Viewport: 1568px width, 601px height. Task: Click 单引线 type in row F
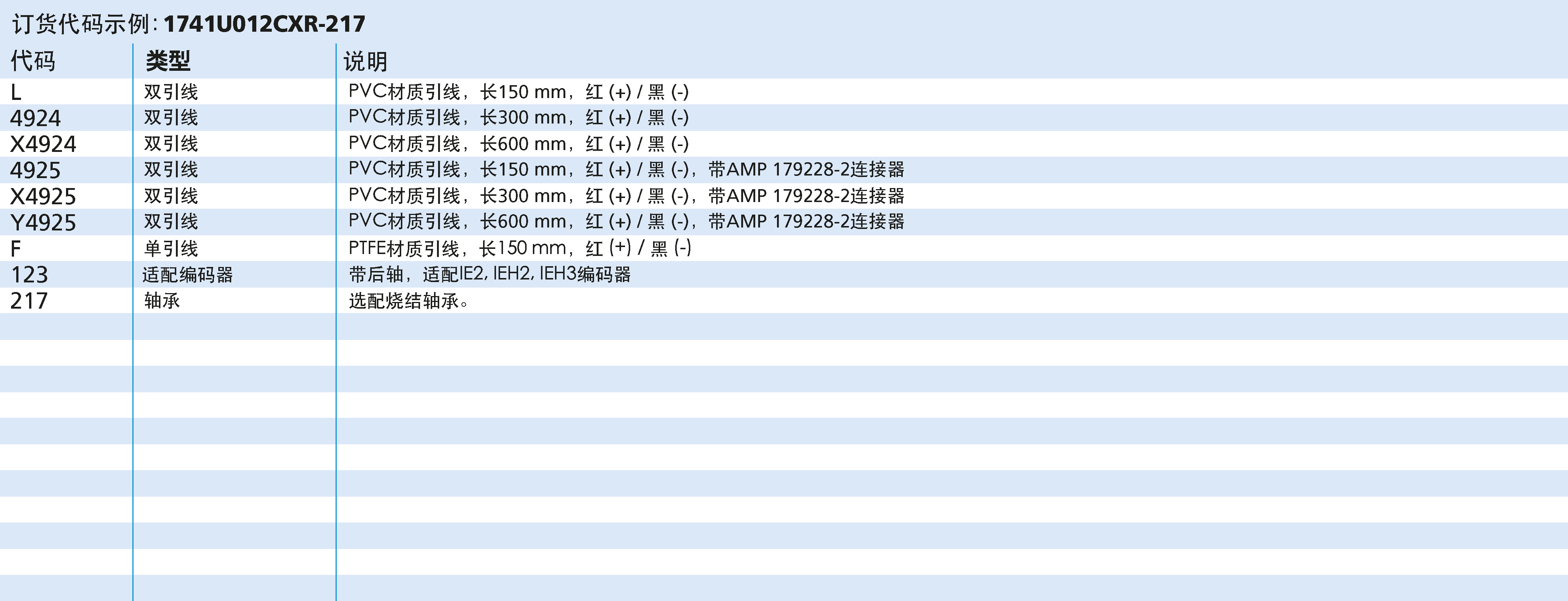pyautogui.click(x=171, y=248)
